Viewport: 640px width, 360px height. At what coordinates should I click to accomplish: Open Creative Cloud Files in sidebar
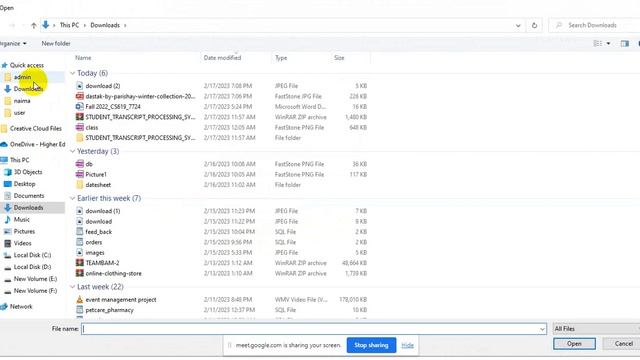[x=36, y=128]
